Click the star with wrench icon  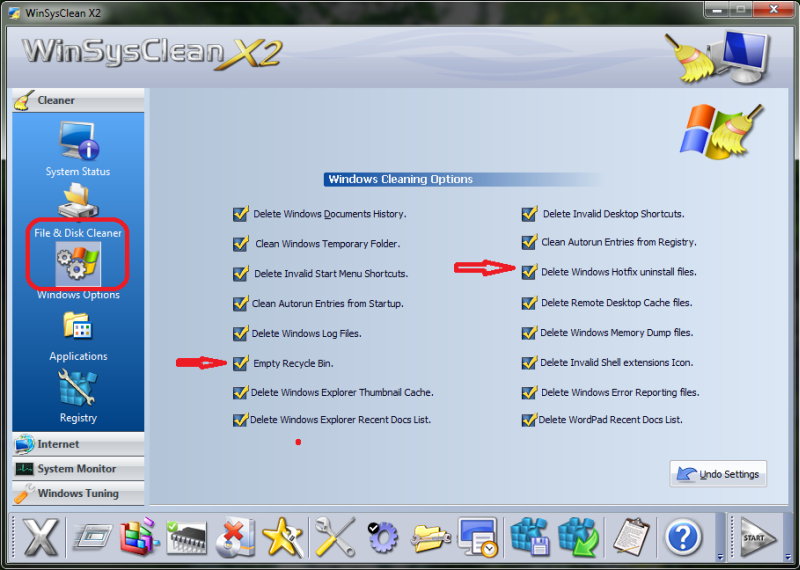[x=283, y=537]
